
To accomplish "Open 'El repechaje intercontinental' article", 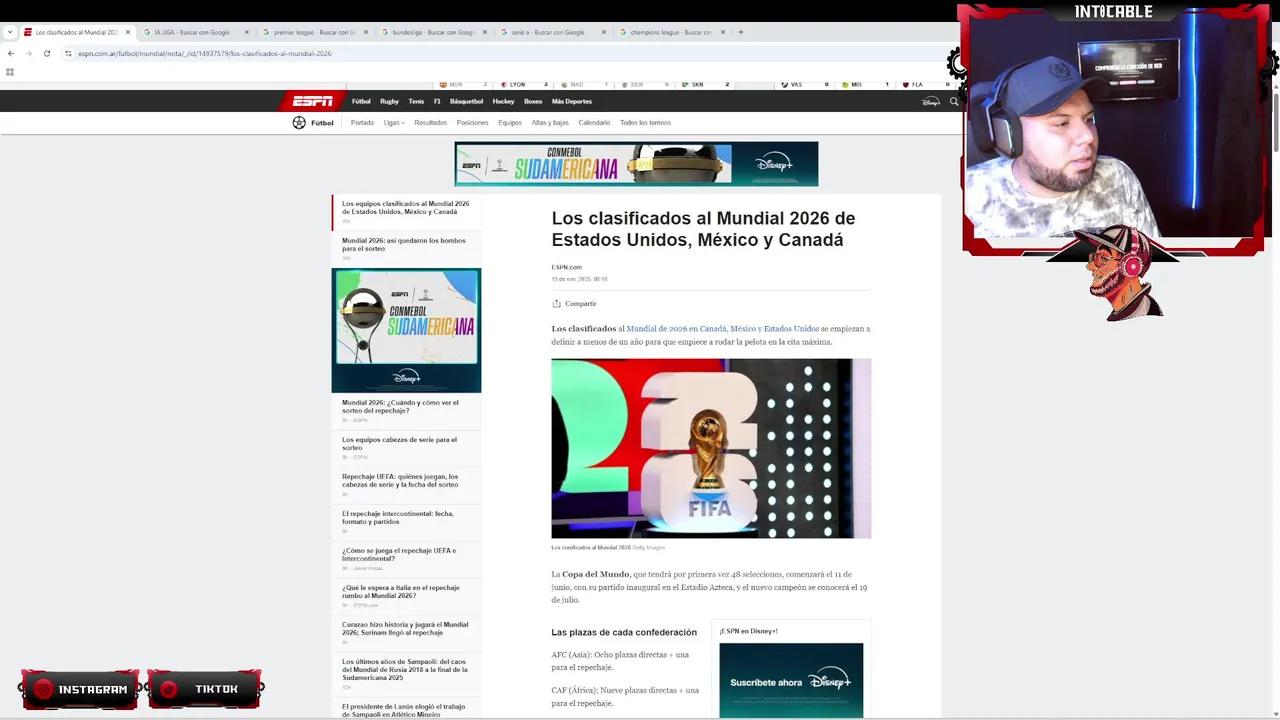I will pos(398,517).
